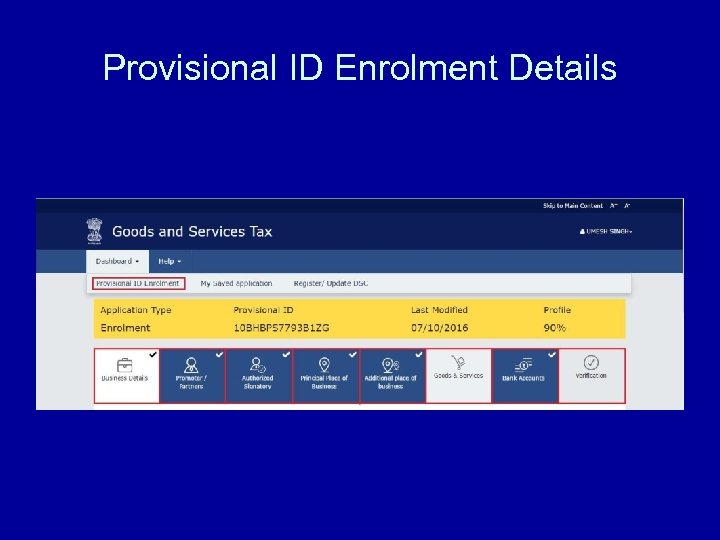Viewport: 720px width, 540px height.
Task: Click the profile value 90%
Action: click(555, 328)
